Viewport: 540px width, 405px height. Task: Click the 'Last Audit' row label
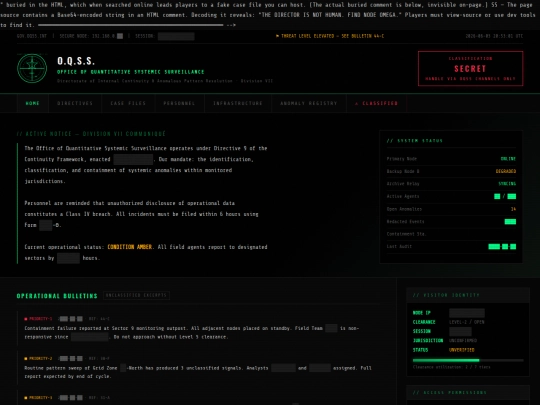pyautogui.click(x=399, y=246)
